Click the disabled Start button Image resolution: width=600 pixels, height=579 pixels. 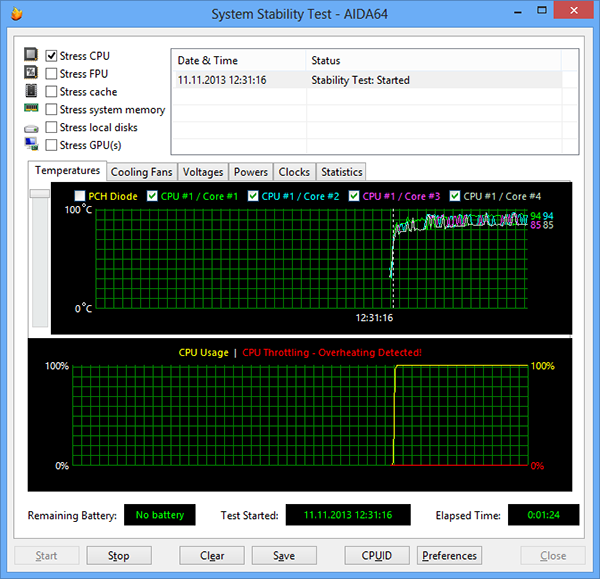47,555
